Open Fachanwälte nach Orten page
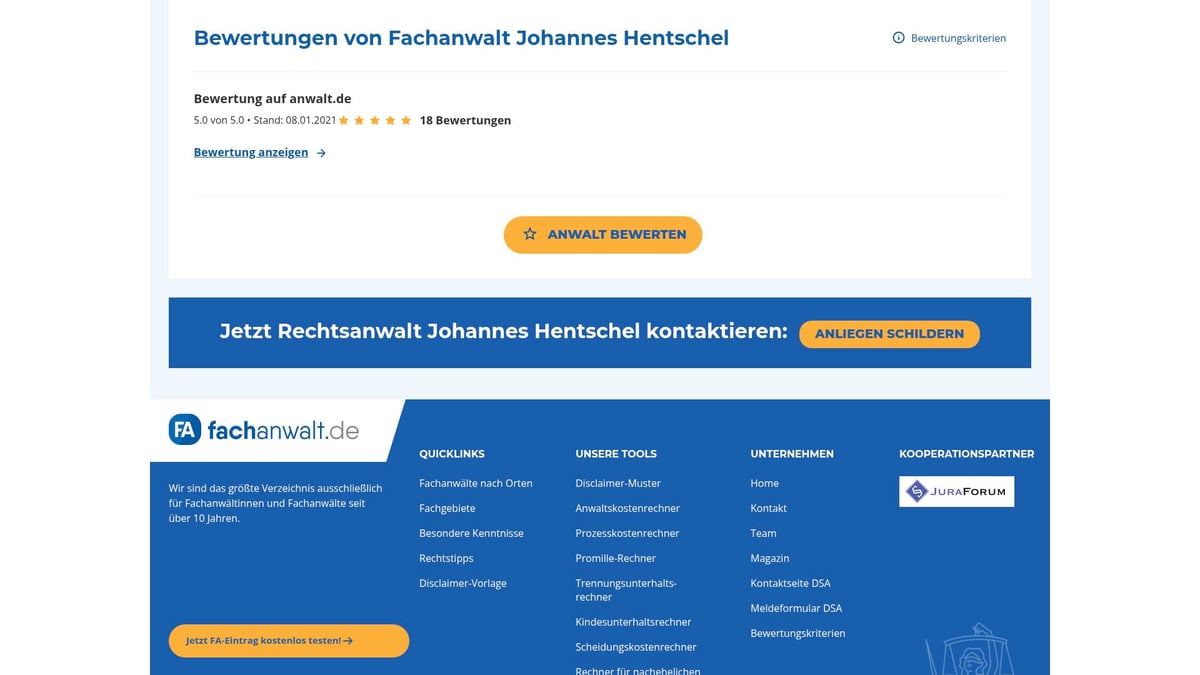1200x675 pixels. (476, 483)
